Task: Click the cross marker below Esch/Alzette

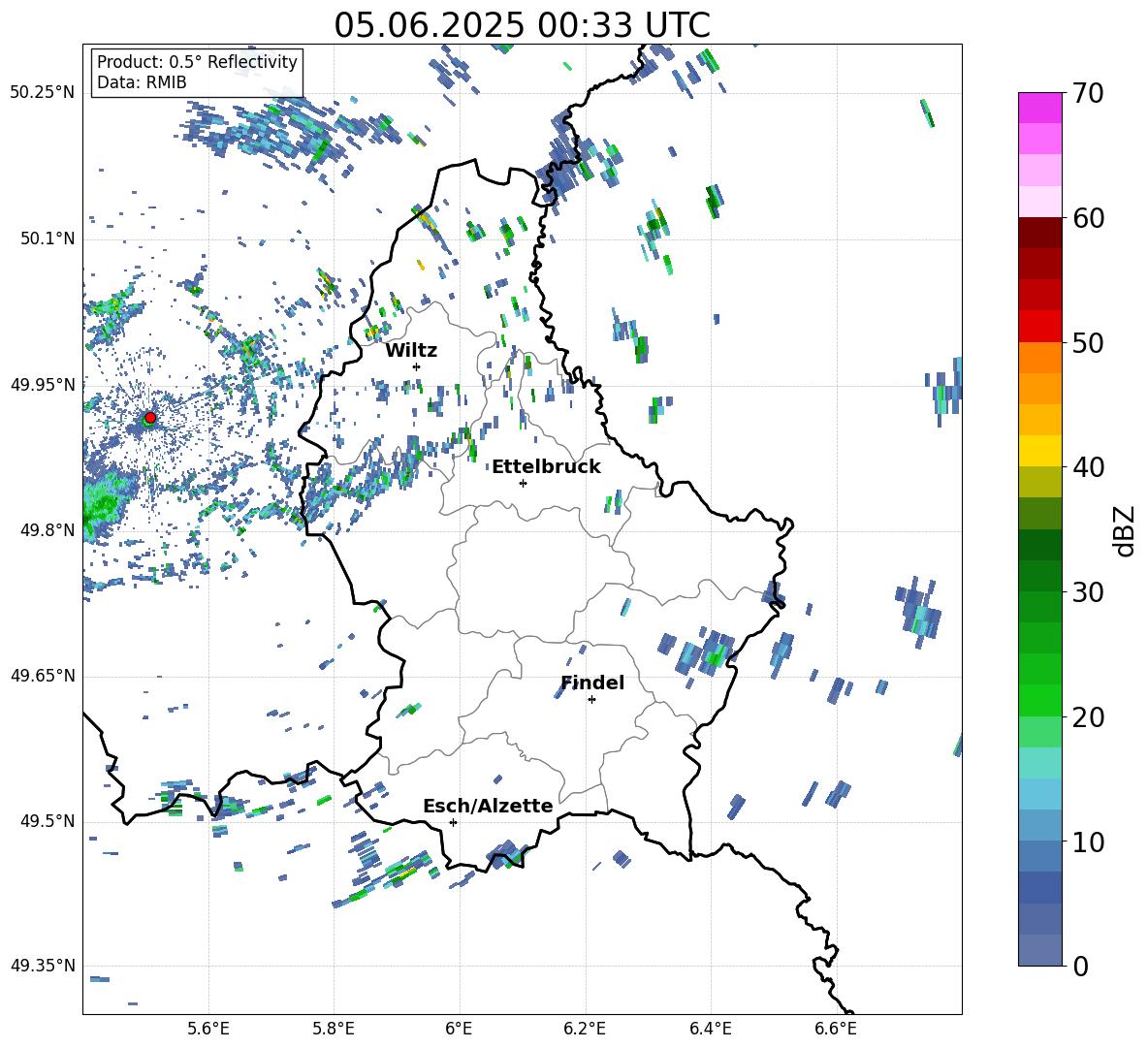Action: pyautogui.click(x=453, y=822)
